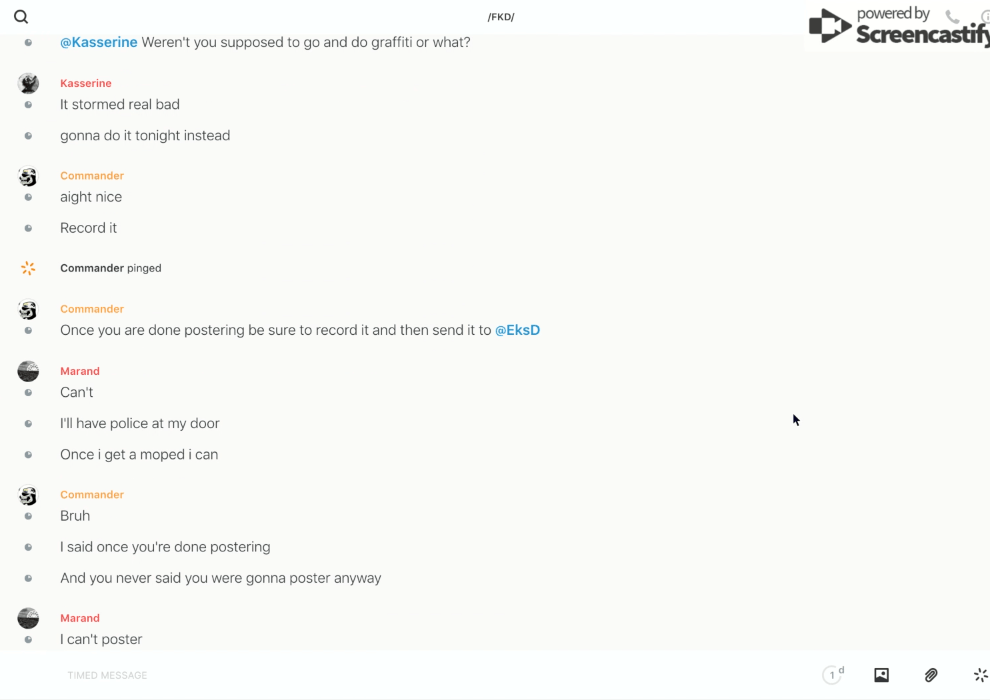Image resolution: width=990 pixels, height=700 pixels.
Task: Click Commander's avatar above the postering message
Action: click(28, 310)
